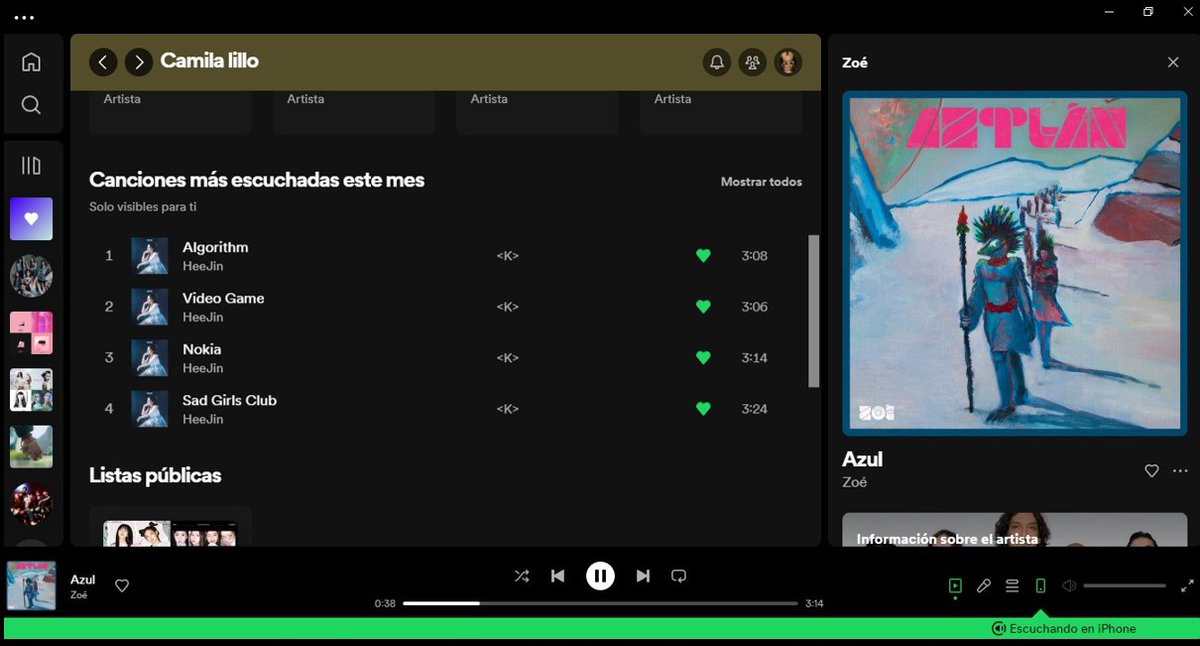Viewport: 1200px width, 646px height.
Task: Open pink playlist thumbnail in sidebar
Action: tap(31, 333)
